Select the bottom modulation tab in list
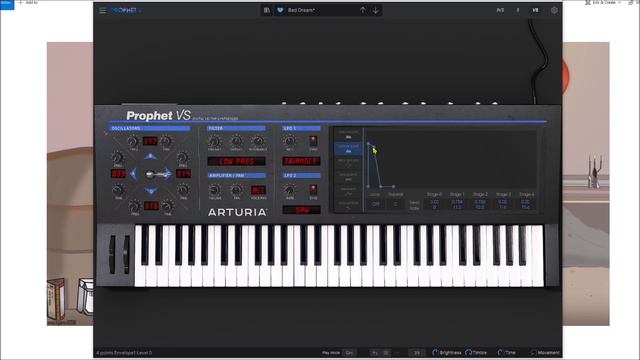This screenshot has width=640, height=360. pyautogui.click(x=348, y=205)
